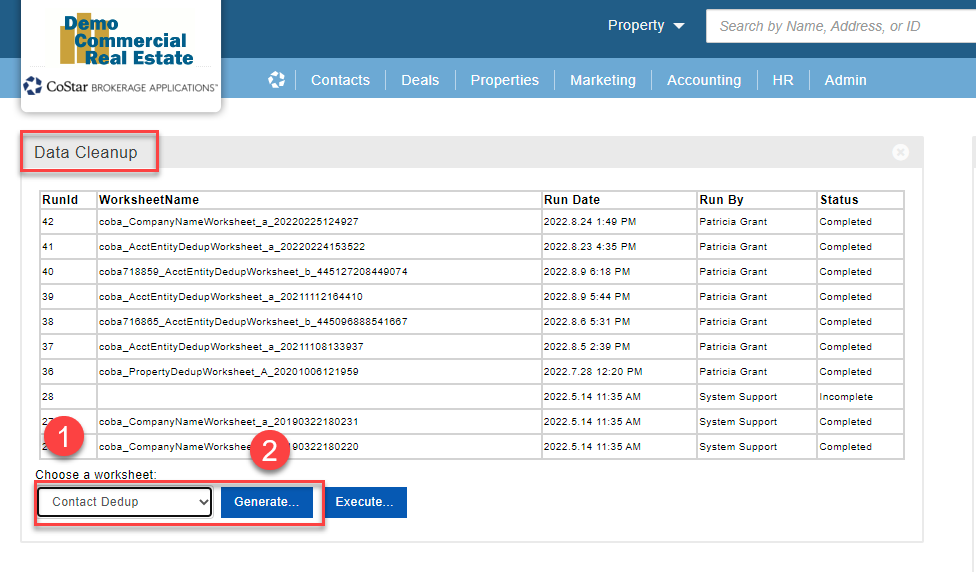Click the CoStar Brokerage Applications logo

(120, 86)
